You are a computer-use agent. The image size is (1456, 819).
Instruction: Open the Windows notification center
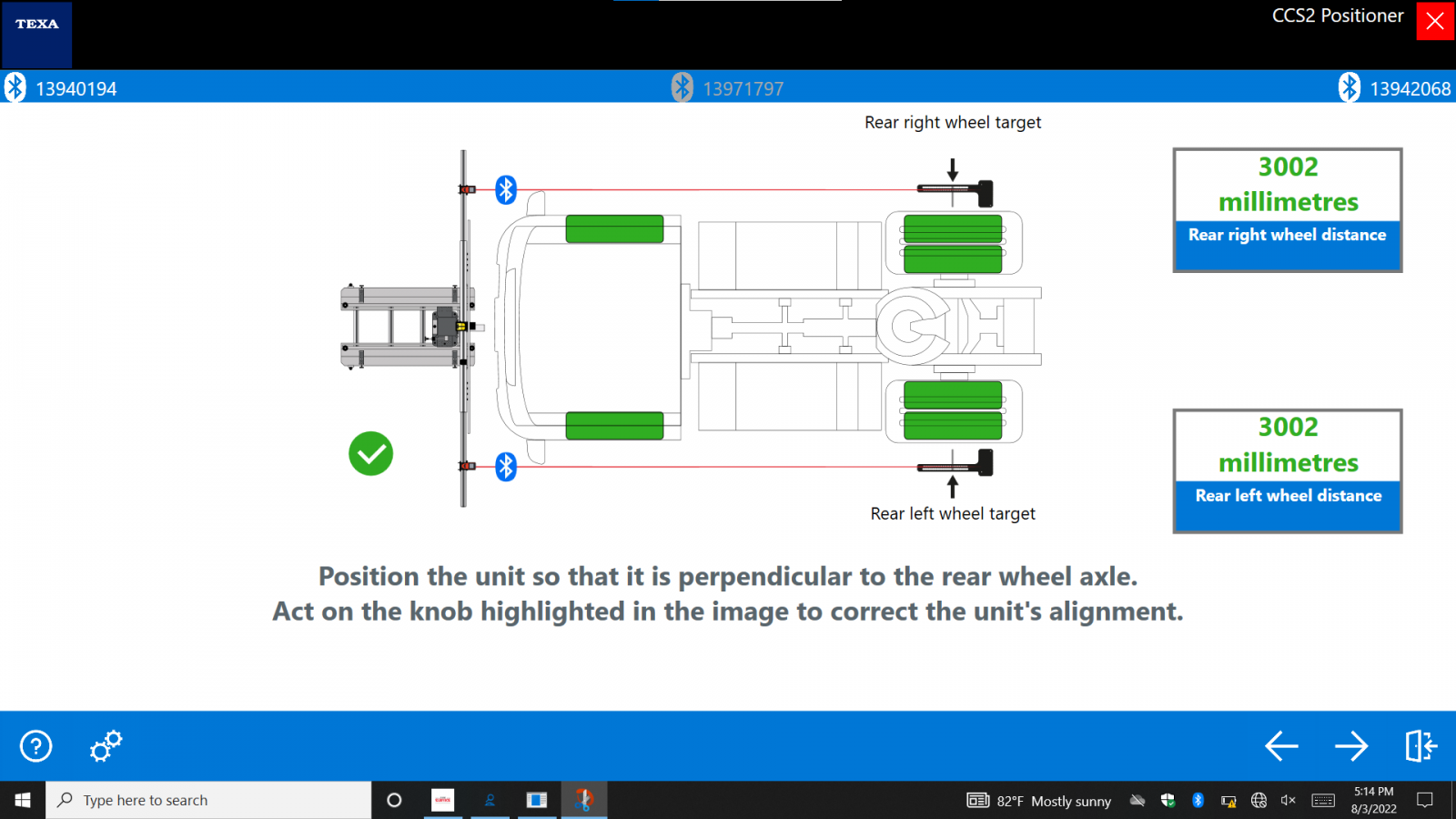point(1425,800)
